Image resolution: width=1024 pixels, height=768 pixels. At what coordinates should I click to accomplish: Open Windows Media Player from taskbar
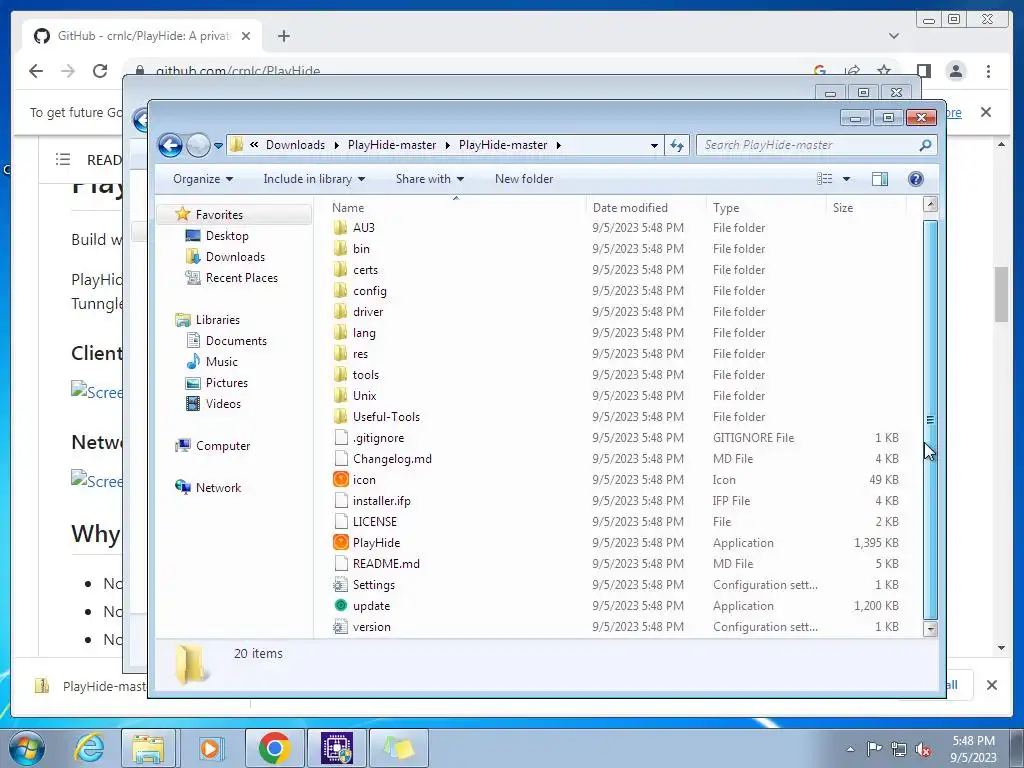click(210, 748)
